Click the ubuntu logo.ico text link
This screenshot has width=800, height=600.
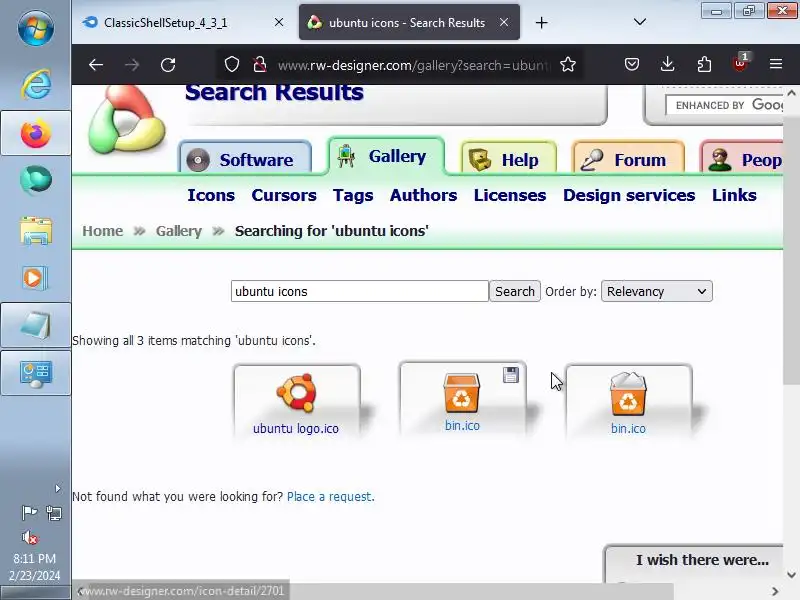coord(296,429)
